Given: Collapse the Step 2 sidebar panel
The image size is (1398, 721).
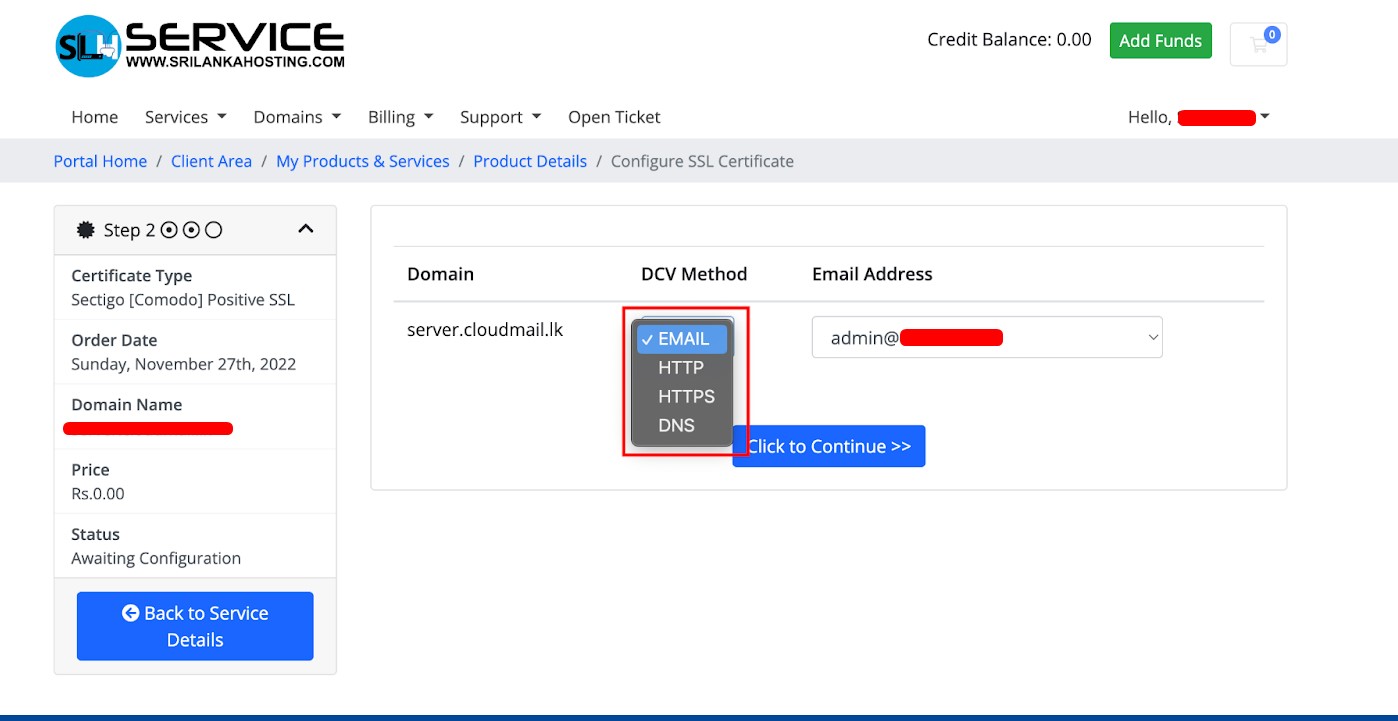Looking at the screenshot, I should [306, 229].
